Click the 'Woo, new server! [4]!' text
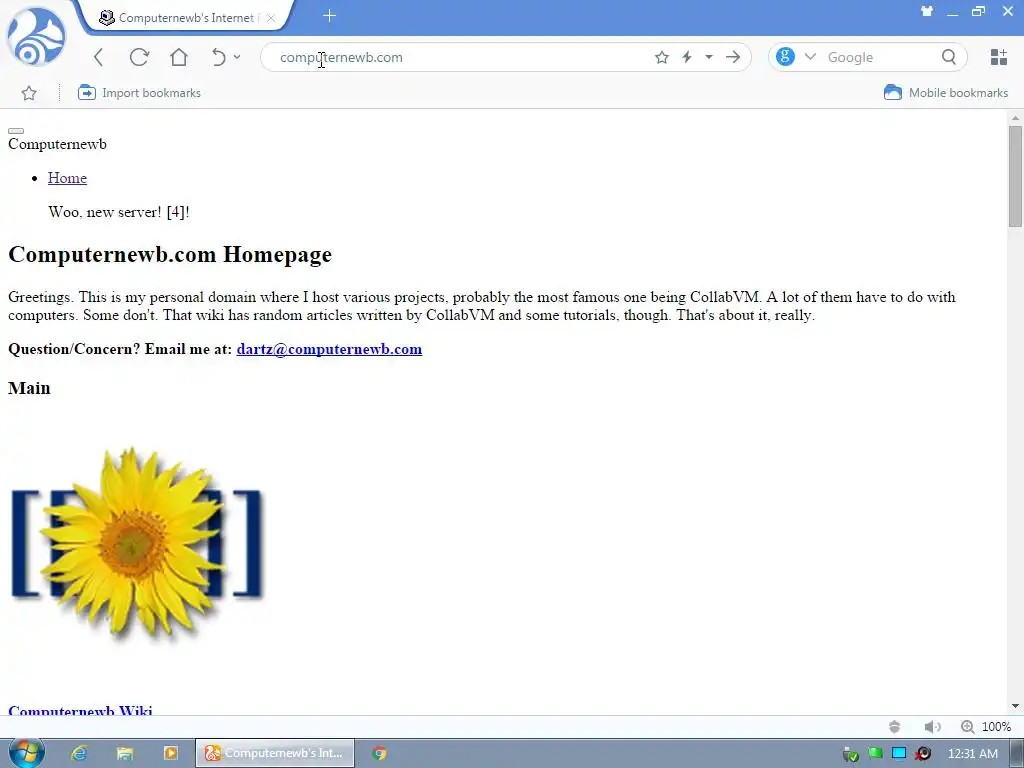 [x=119, y=212]
